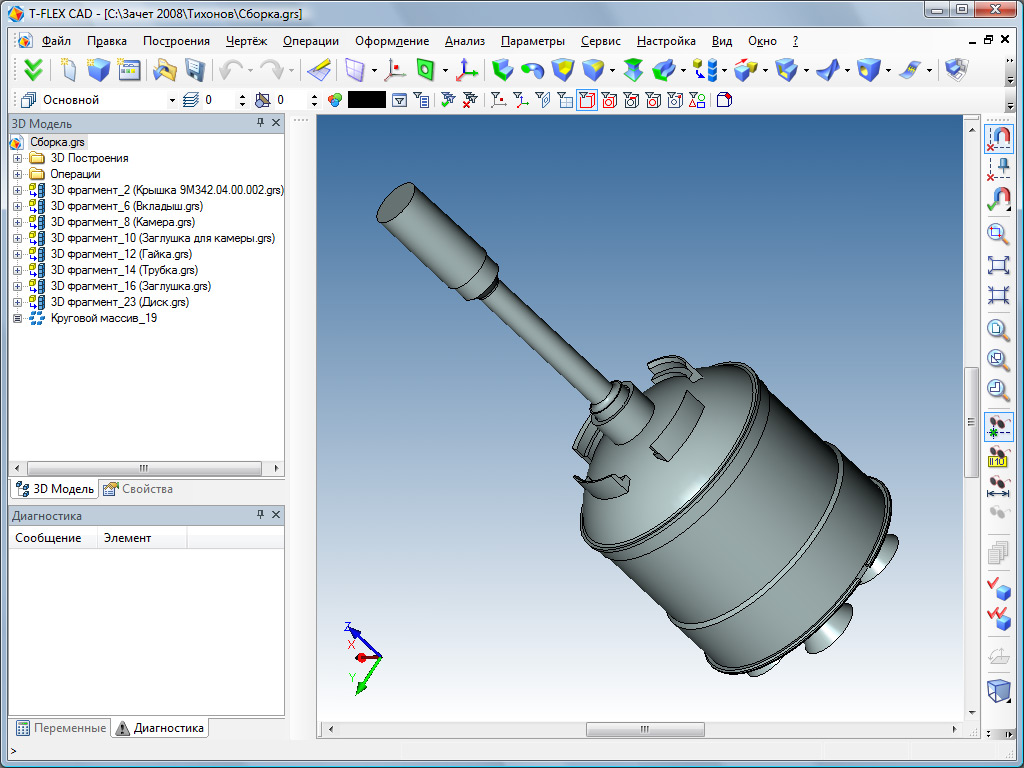
Task: Create a new 3D model file
Action: pos(99,69)
